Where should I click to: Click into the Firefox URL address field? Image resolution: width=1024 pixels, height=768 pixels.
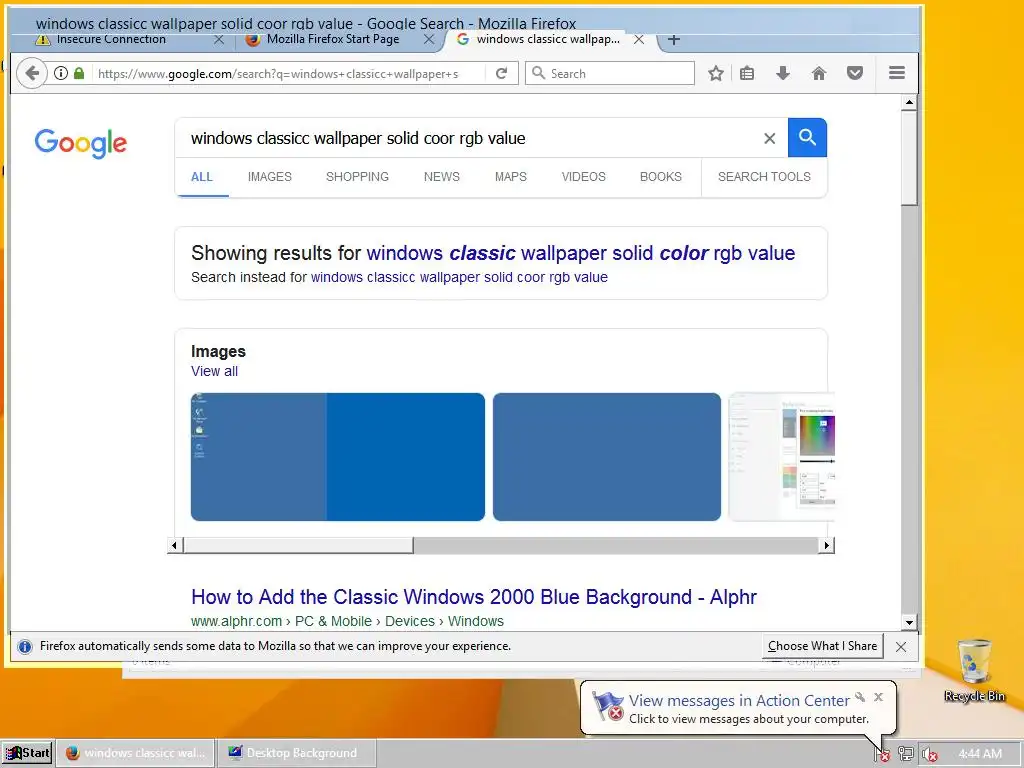pyautogui.click(x=287, y=73)
